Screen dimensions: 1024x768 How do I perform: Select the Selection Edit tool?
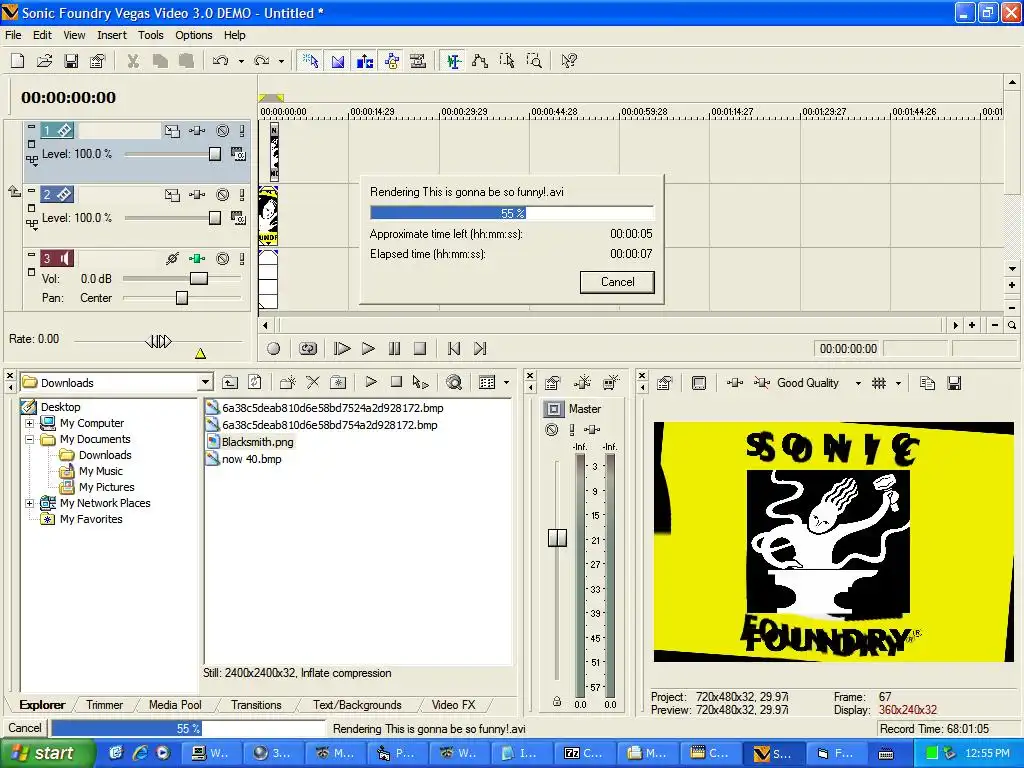tap(507, 61)
